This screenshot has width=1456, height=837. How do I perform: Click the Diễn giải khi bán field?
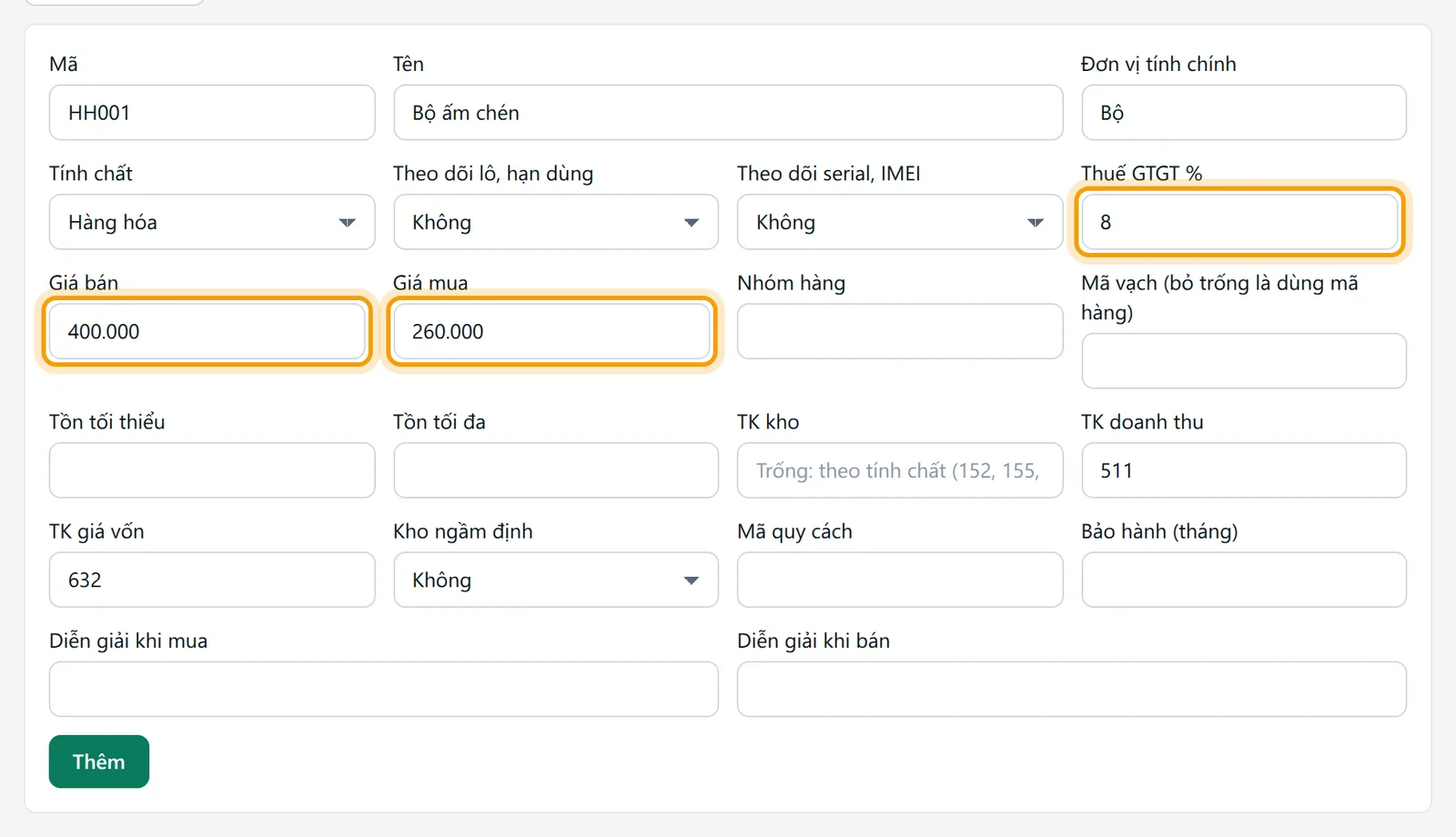click(1072, 689)
